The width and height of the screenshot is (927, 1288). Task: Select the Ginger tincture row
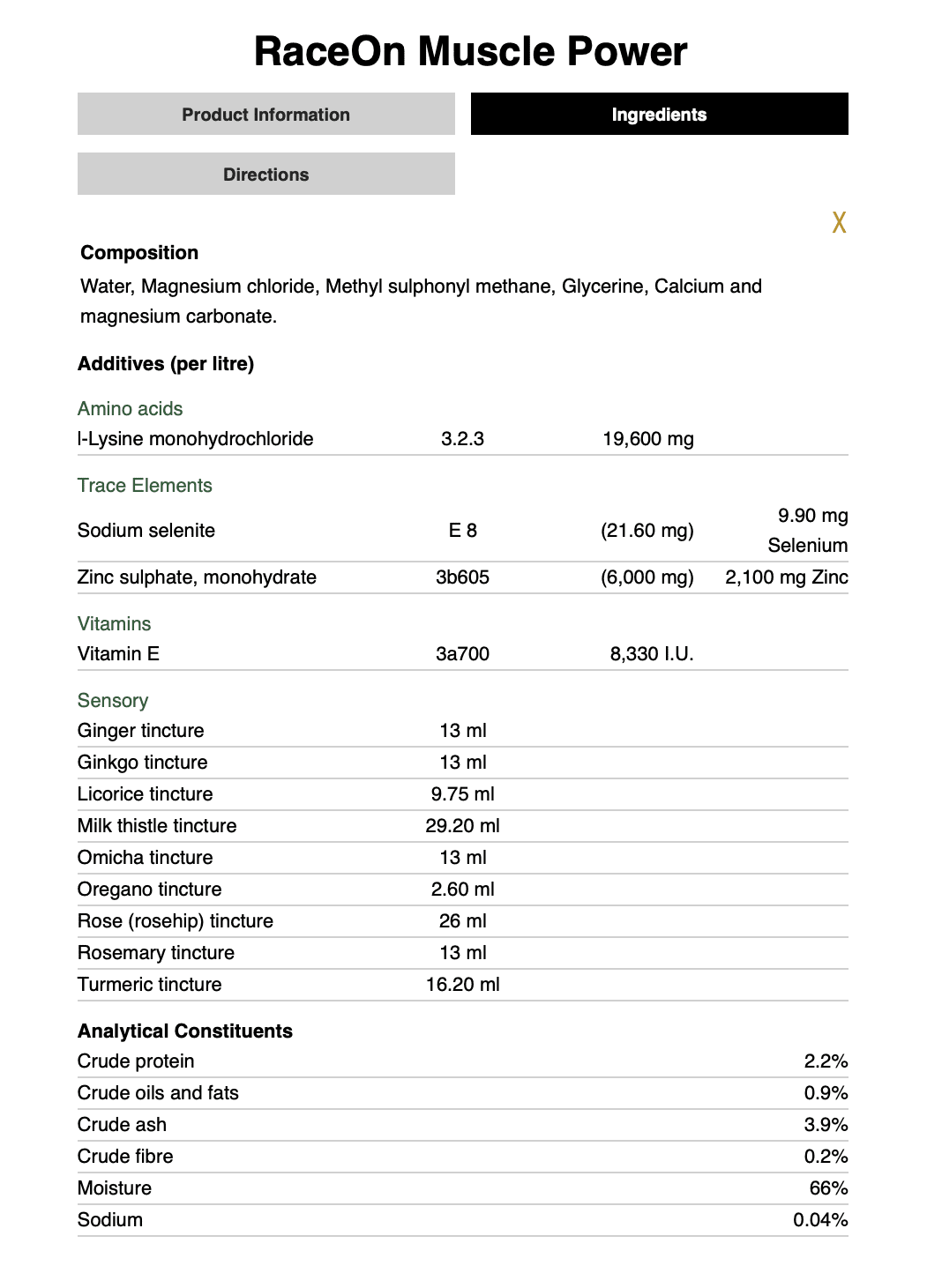pyautogui.click(x=141, y=731)
